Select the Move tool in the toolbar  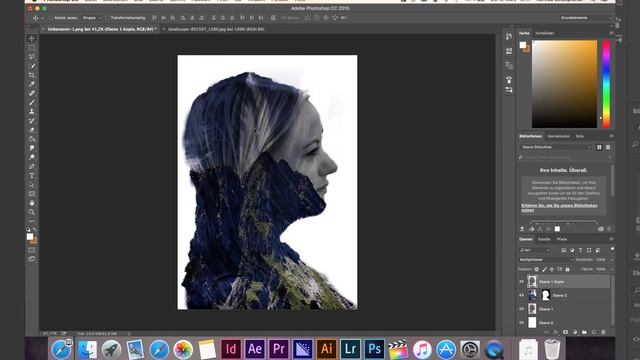point(32,38)
